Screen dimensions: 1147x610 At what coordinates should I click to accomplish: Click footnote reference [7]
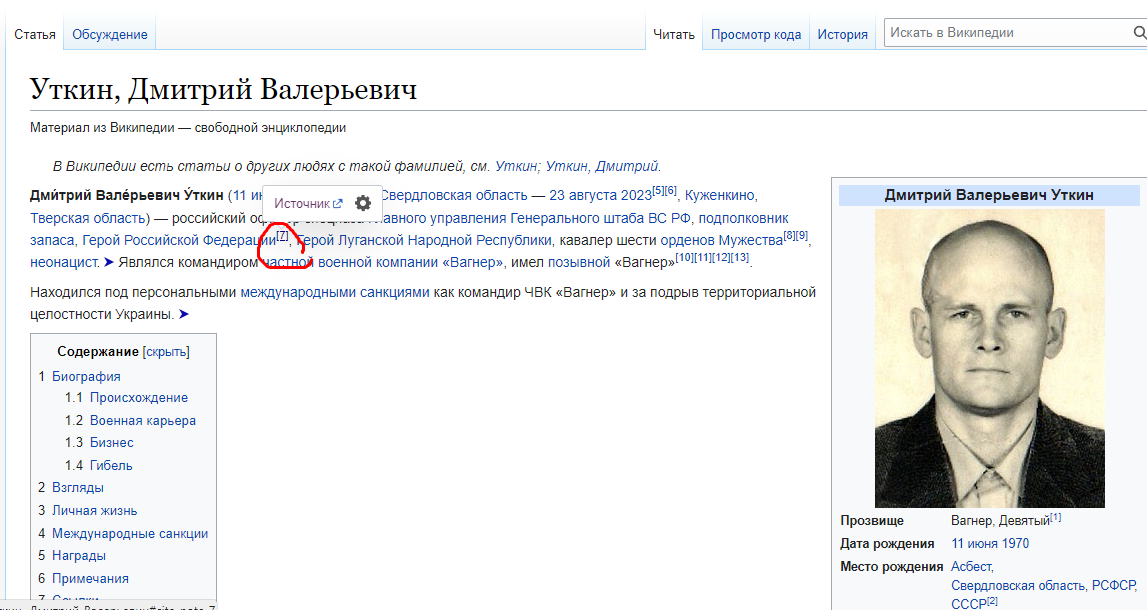pos(282,236)
